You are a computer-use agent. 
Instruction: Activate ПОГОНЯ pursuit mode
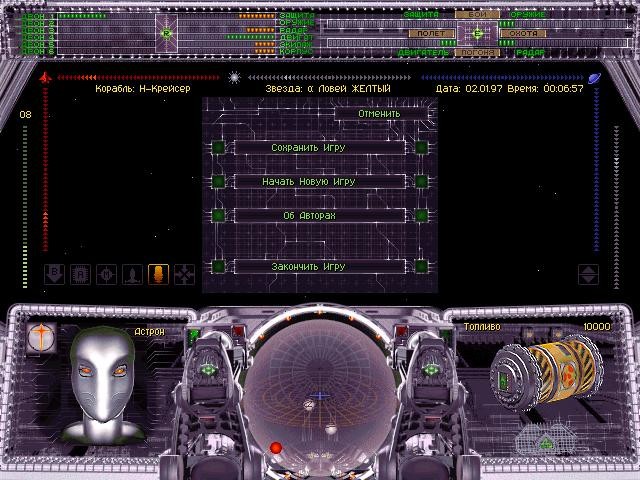[x=477, y=53]
